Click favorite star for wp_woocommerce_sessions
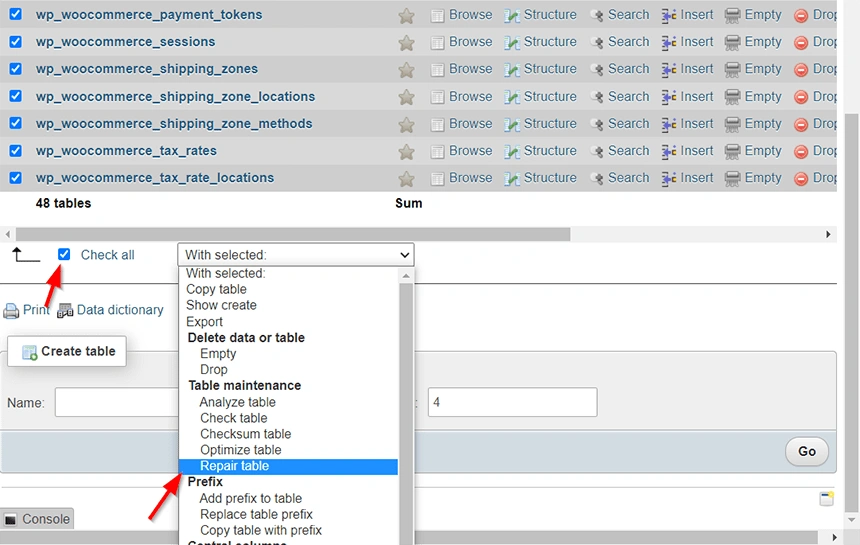This screenshot has height=545, width=860. [x=406, y=43]
